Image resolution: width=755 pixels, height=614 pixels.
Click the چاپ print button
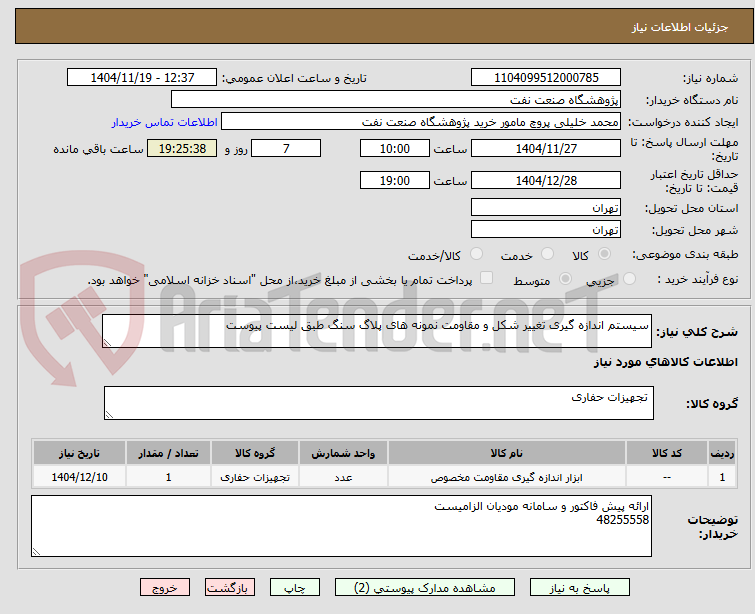[295, 588]
